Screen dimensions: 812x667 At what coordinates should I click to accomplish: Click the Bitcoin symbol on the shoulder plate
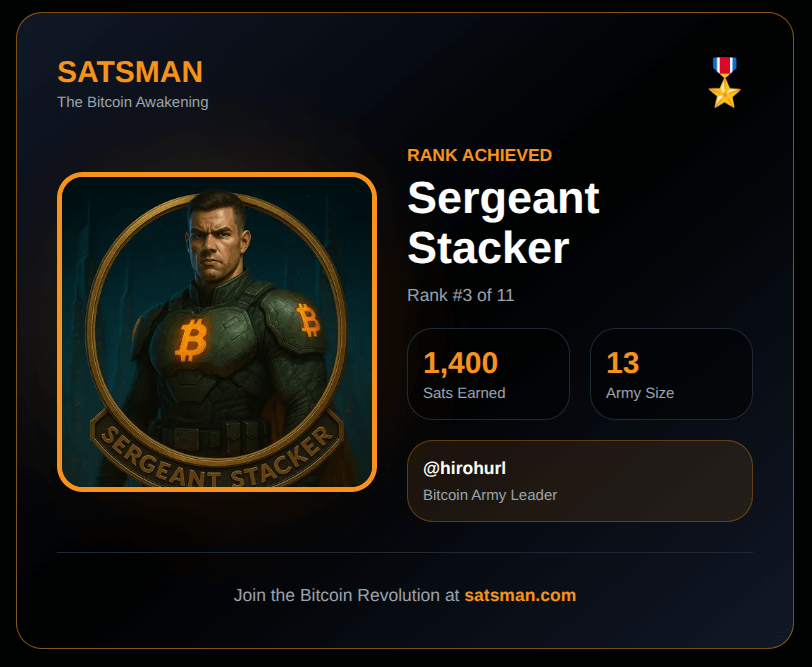point(308,320)
